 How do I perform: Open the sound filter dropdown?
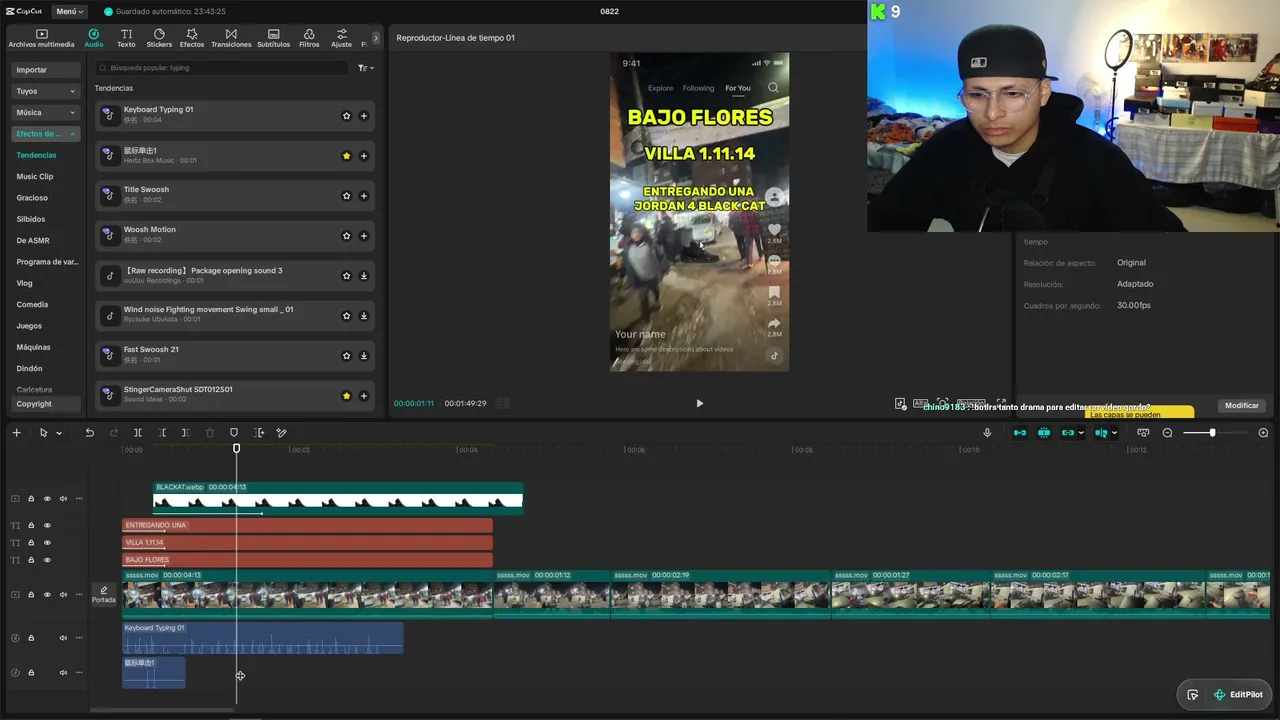tap(366, 68)
